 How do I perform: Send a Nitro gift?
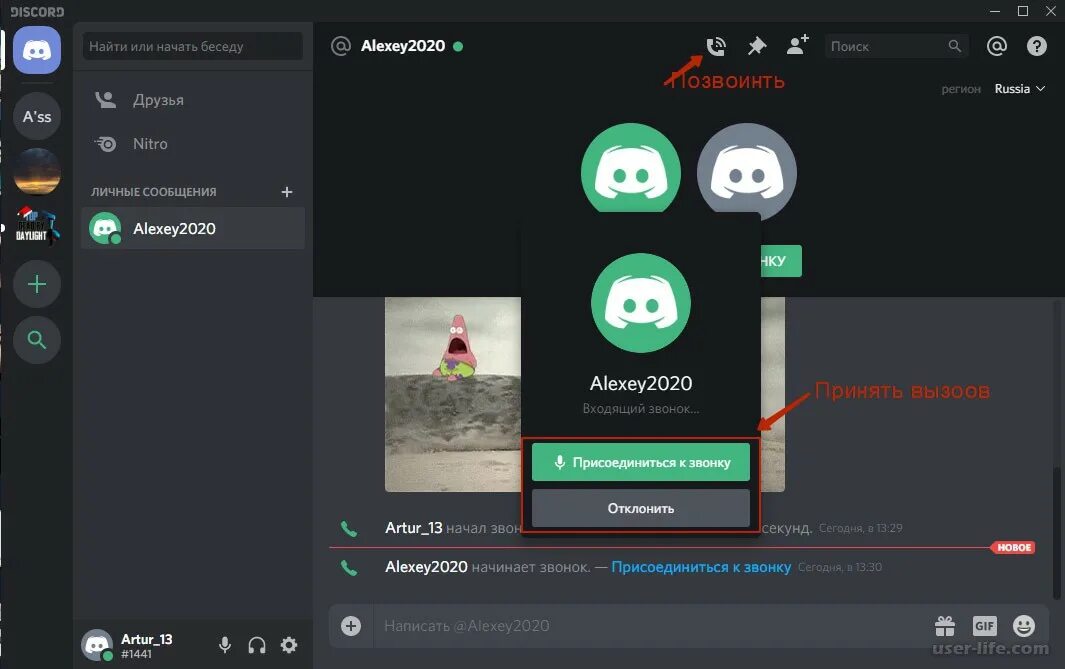tap(945, 626)
